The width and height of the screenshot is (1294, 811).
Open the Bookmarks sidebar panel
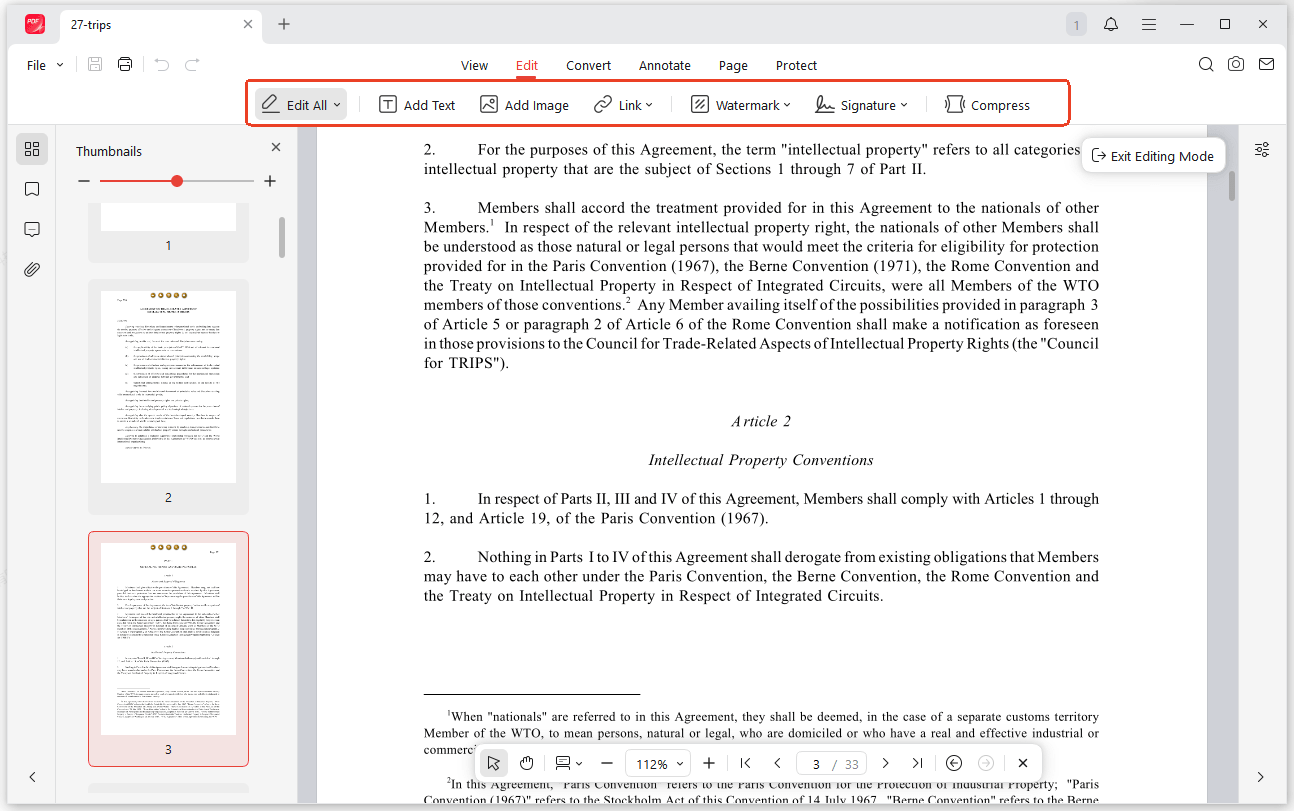pyautogui.click(x=32, y=189)
